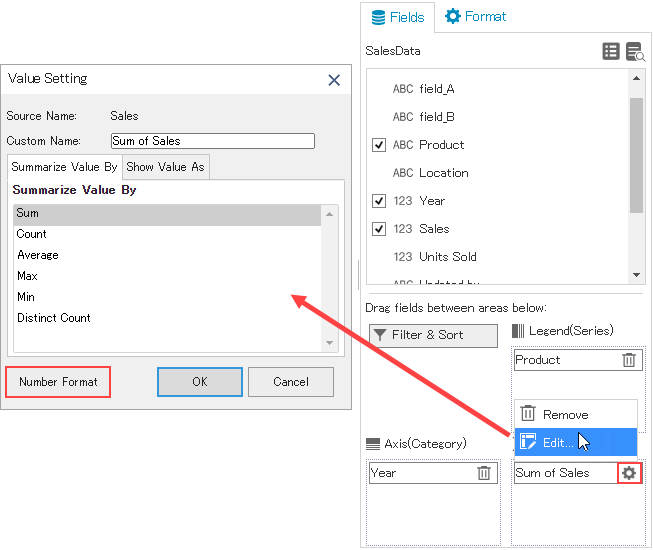Open the Fields tab

point(397,17)
